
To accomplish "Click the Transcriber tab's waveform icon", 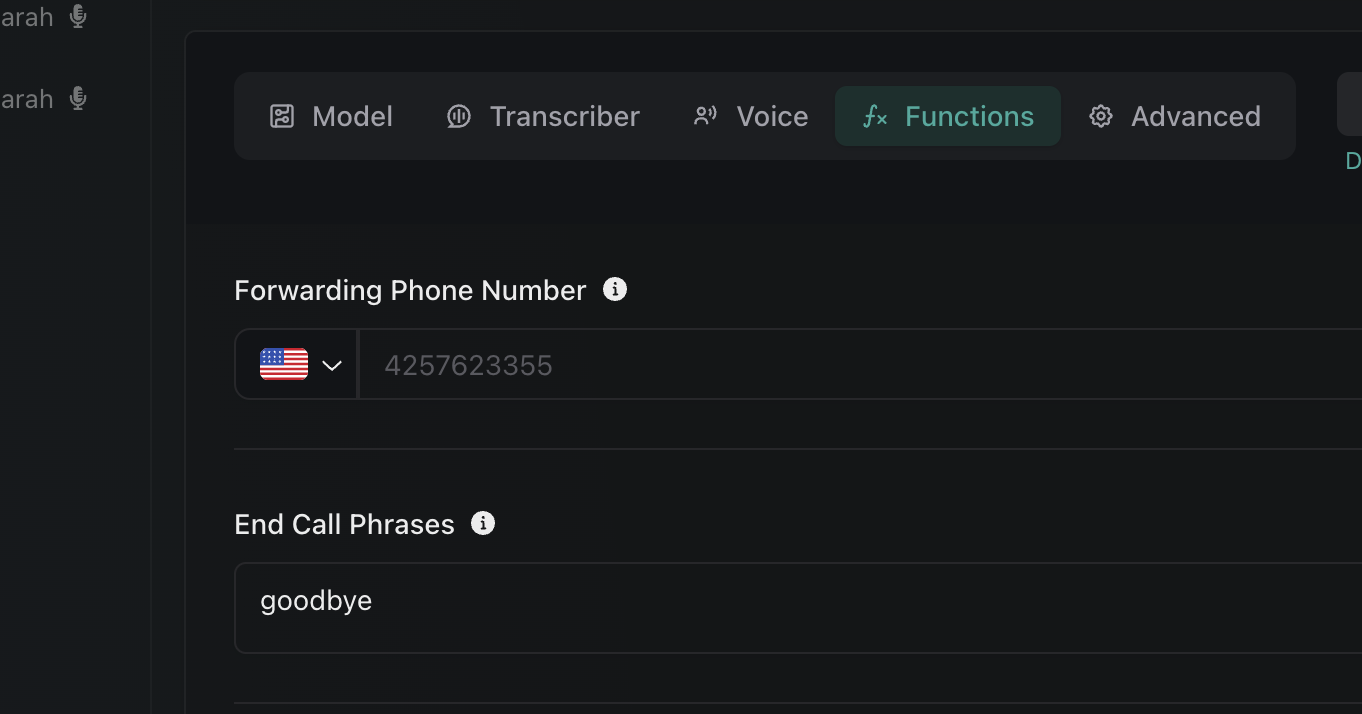I will tap(459, 117).
